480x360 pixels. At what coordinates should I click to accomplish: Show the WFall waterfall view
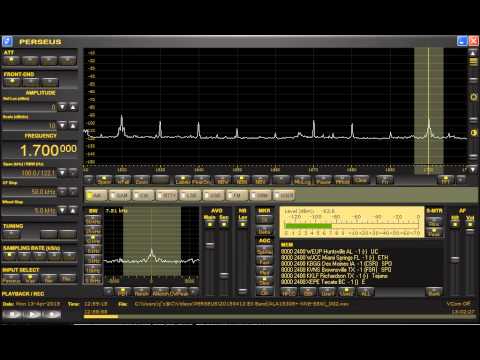tap(122, 180)
